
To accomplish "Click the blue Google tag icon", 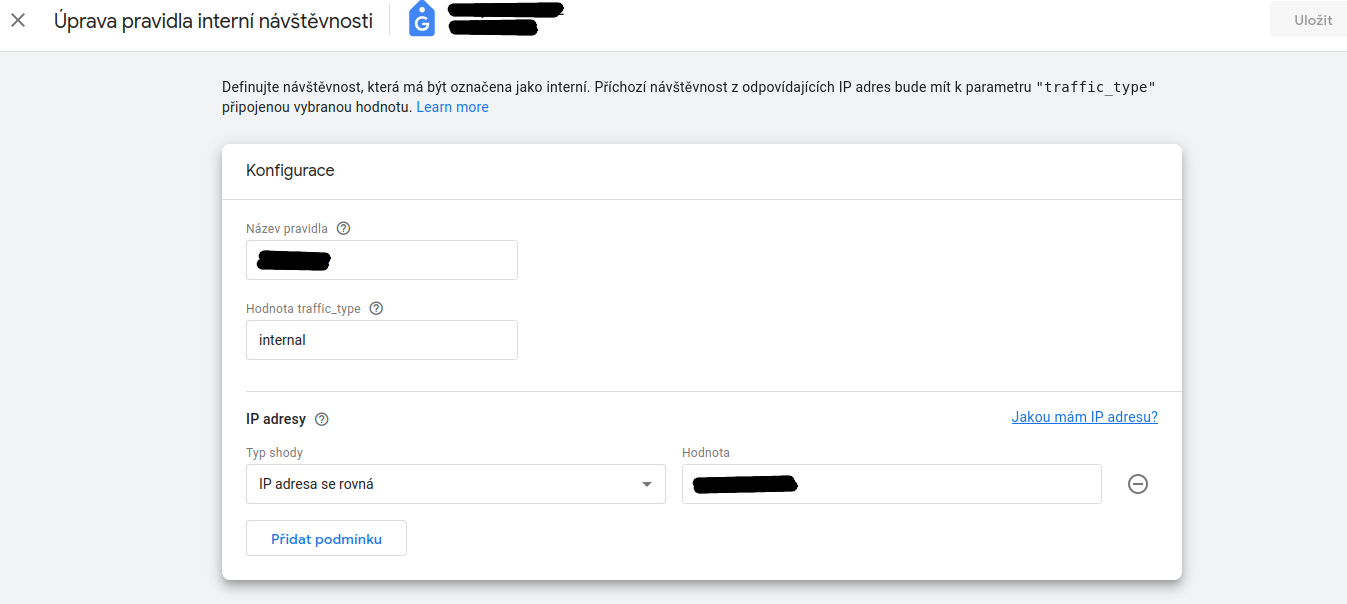I will pos(422,20).
